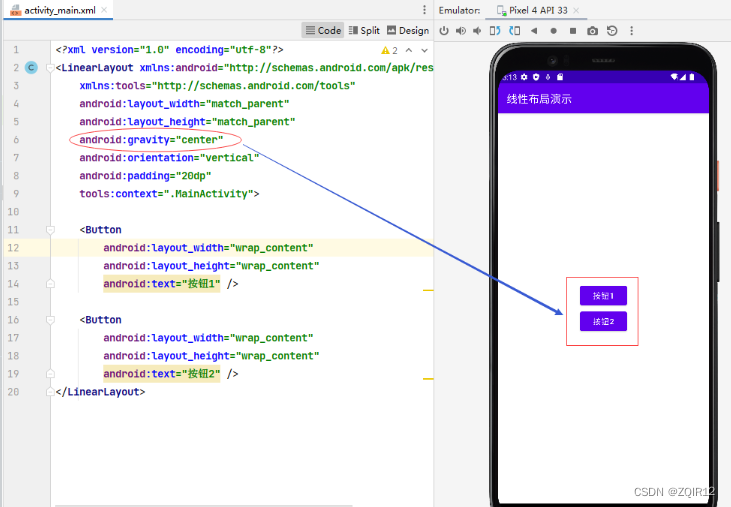Click the xml version declaration on line 1
Image resolution: width=731 pixels, height=507 pixels.
(x=169, y=50)
